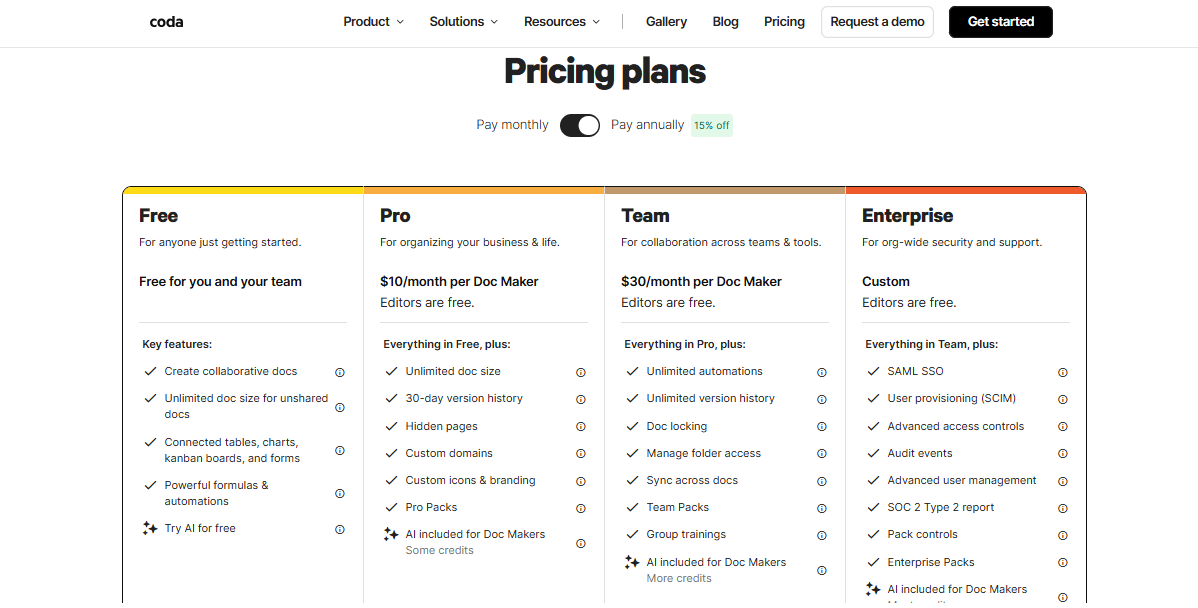
Task: Open info icon for Pro Packs
Action: point(581,508)
